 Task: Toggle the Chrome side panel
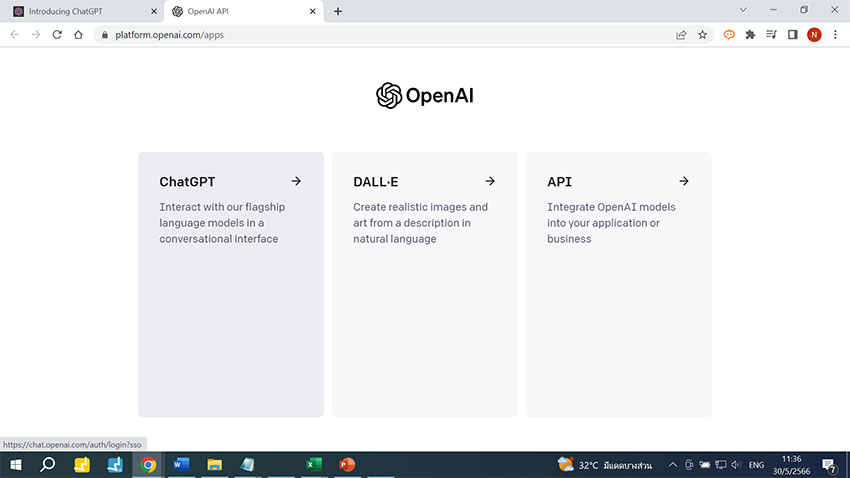click(x=792, y=34)
